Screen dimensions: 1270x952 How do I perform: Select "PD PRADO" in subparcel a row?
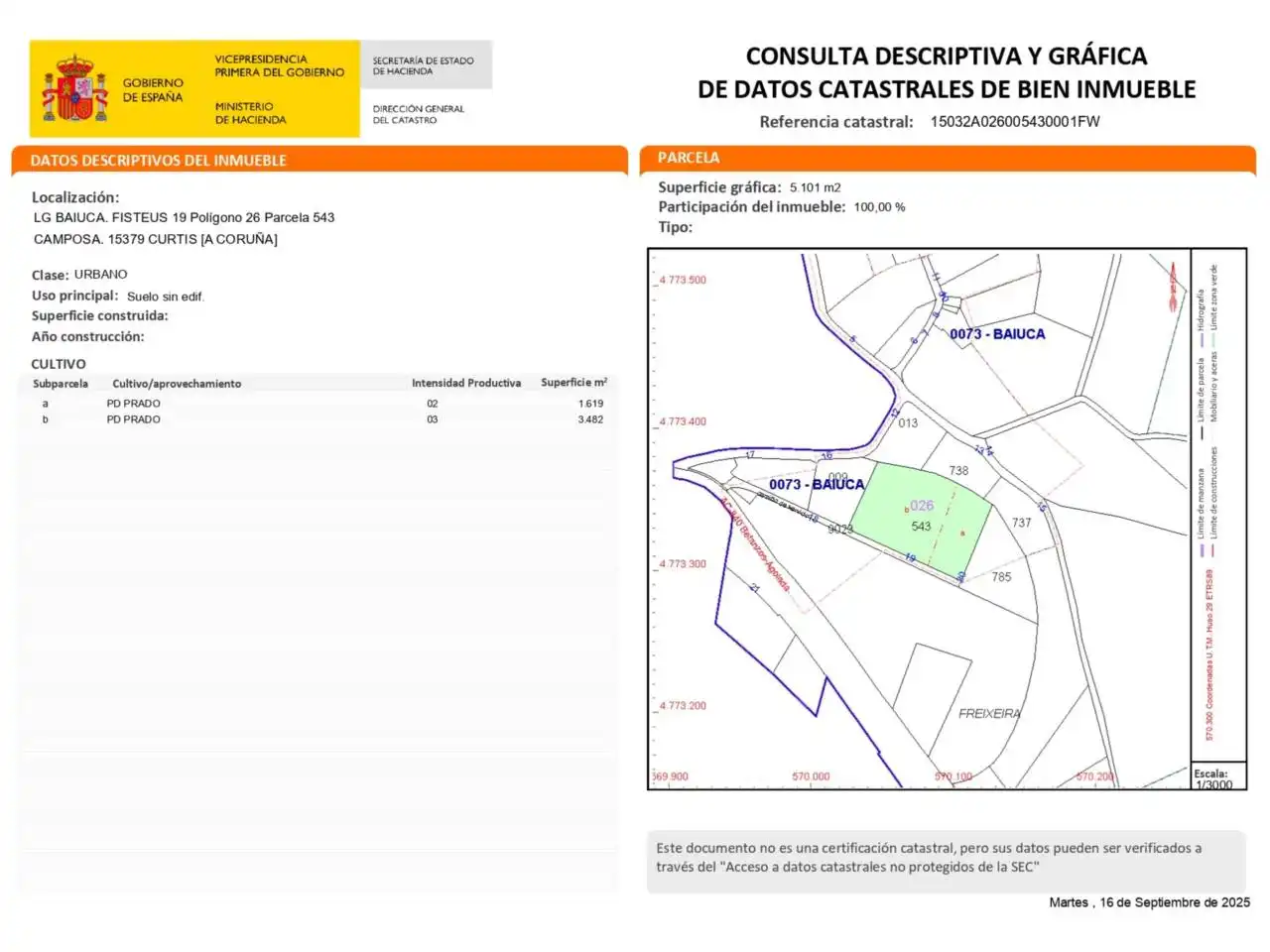click(x=134, y=404)
